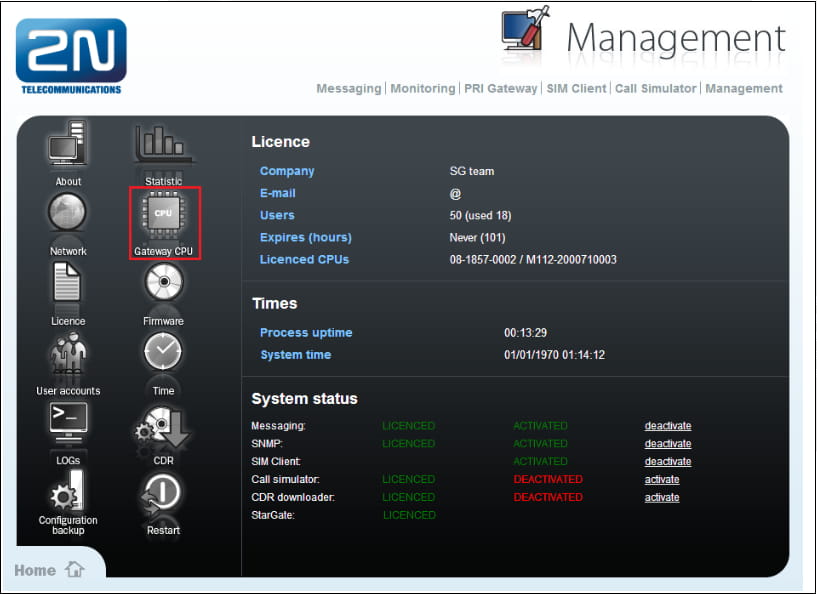This screenshot has height=595, width=817.
Task: Open the About computer icon
Action: (x=68, y=144)
